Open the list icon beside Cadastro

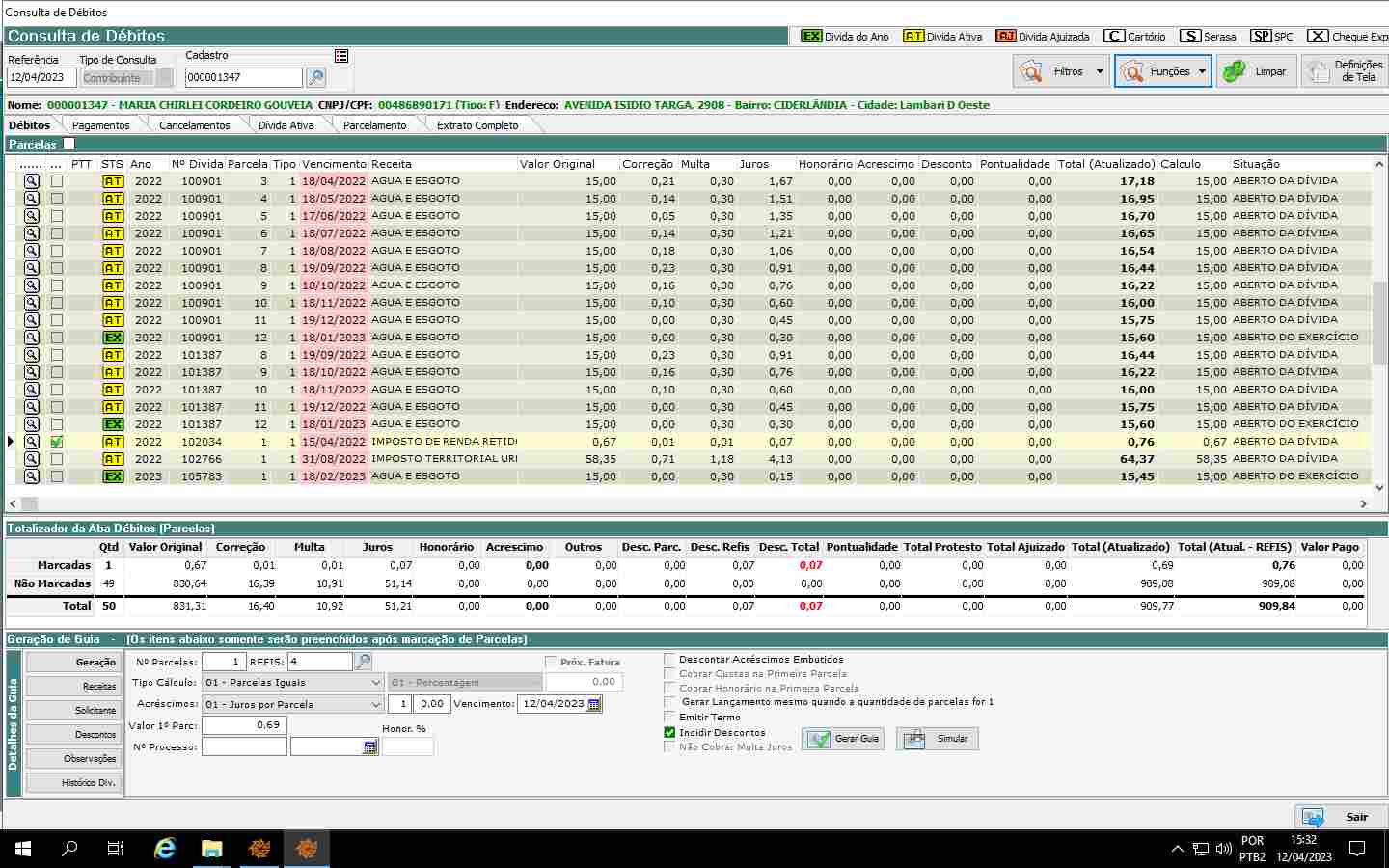coord(341,56)
